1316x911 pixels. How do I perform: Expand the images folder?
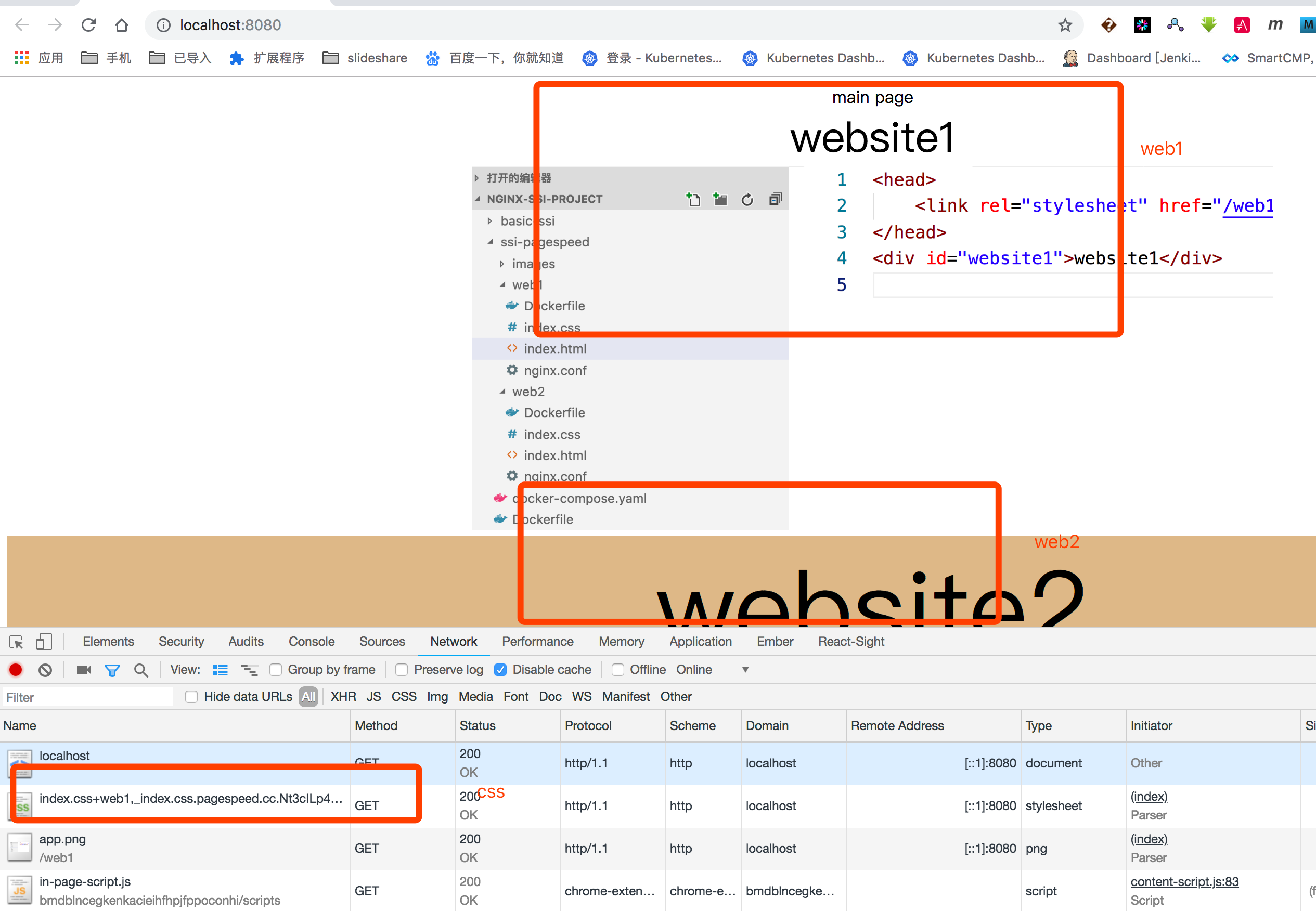[502, 264]
